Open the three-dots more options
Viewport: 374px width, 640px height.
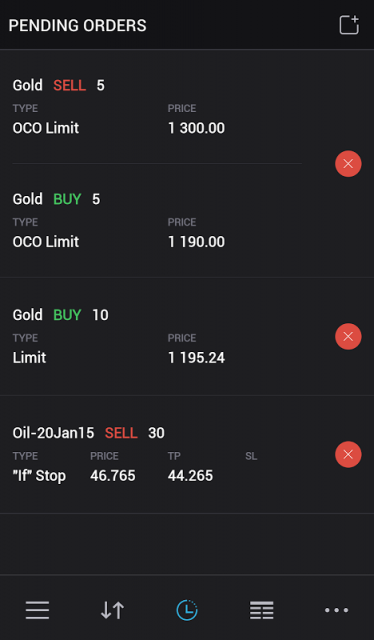(336, 610)
